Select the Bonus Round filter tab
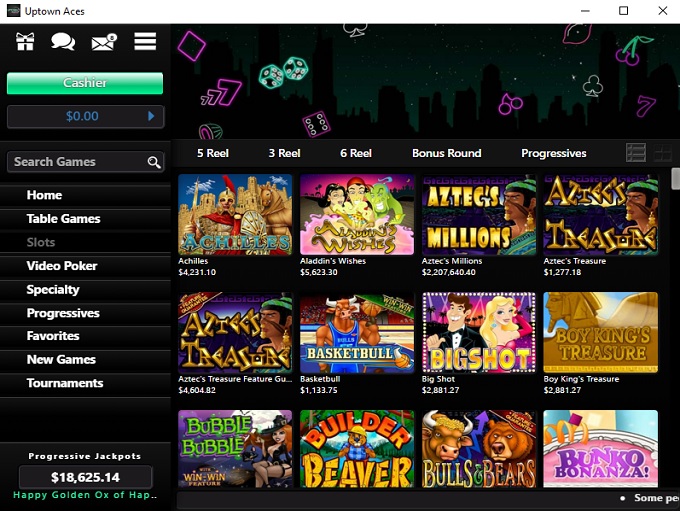The height and width of the screenshot is (511, 680). click(447, 153)
